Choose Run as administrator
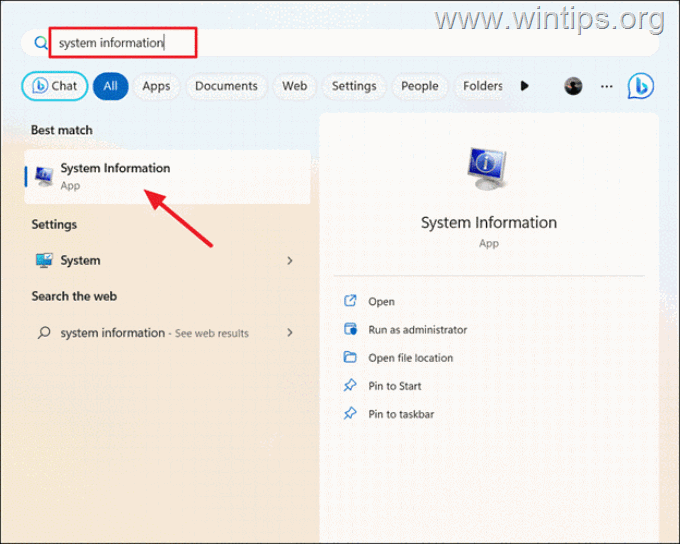Image resolution: width=680 pixels, height=544 pixels. [418, 330]
